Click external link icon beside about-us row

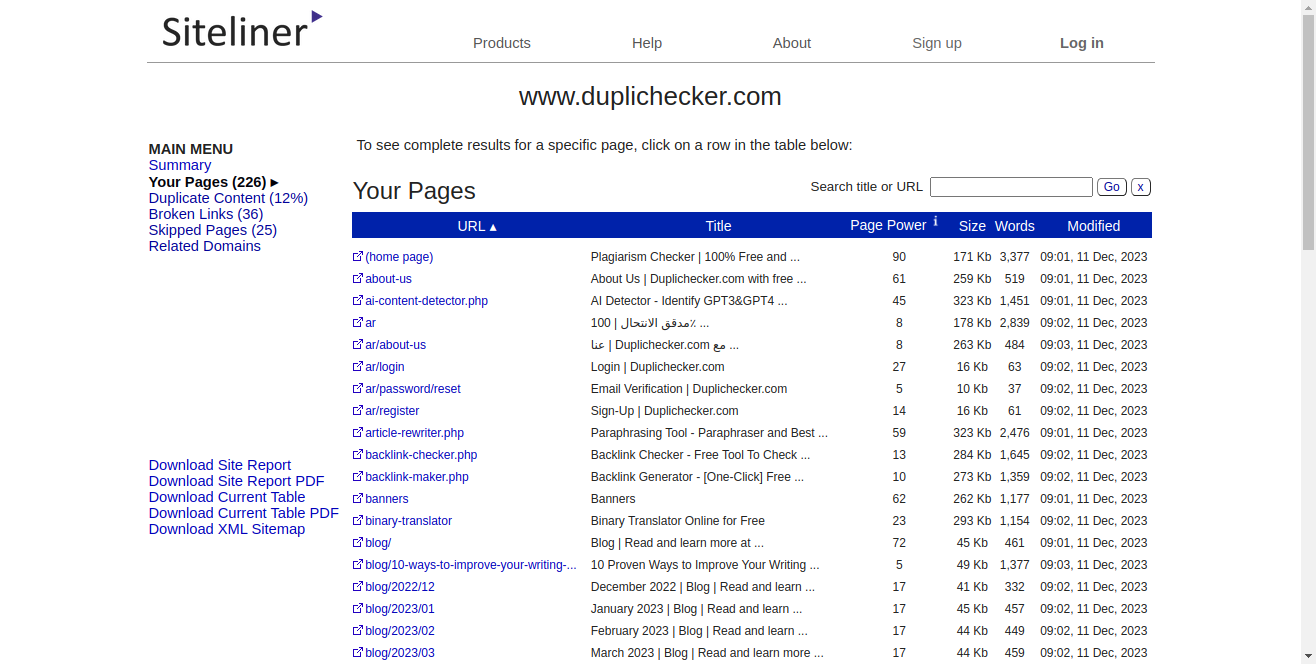(x=358, y=279)
